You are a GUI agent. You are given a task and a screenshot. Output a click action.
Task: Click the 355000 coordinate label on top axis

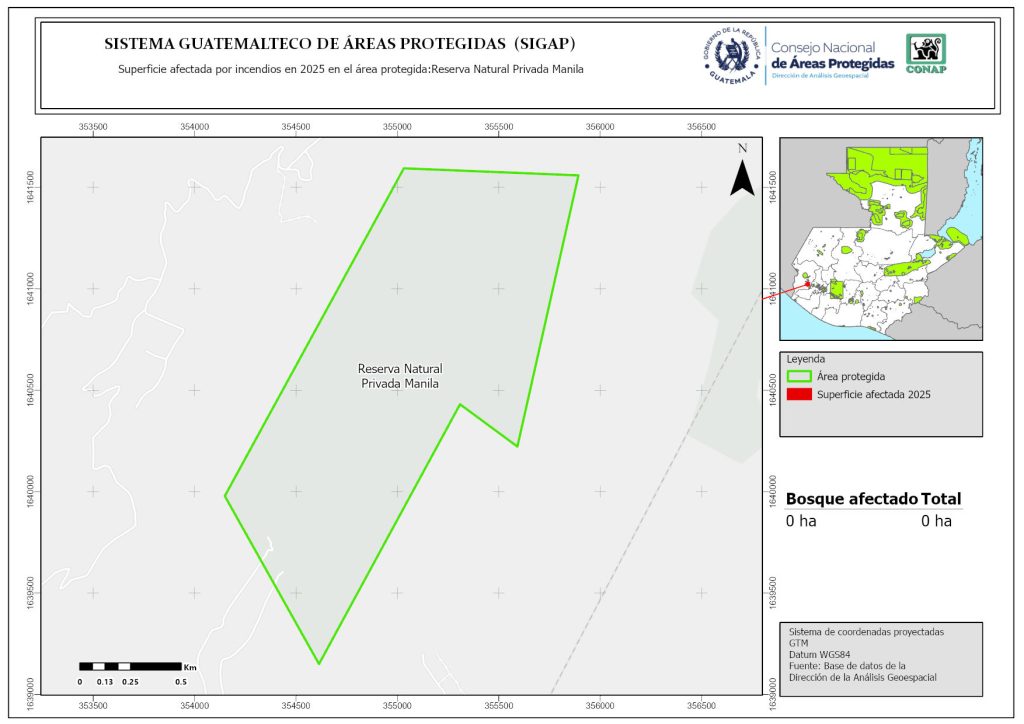(398, 127)
